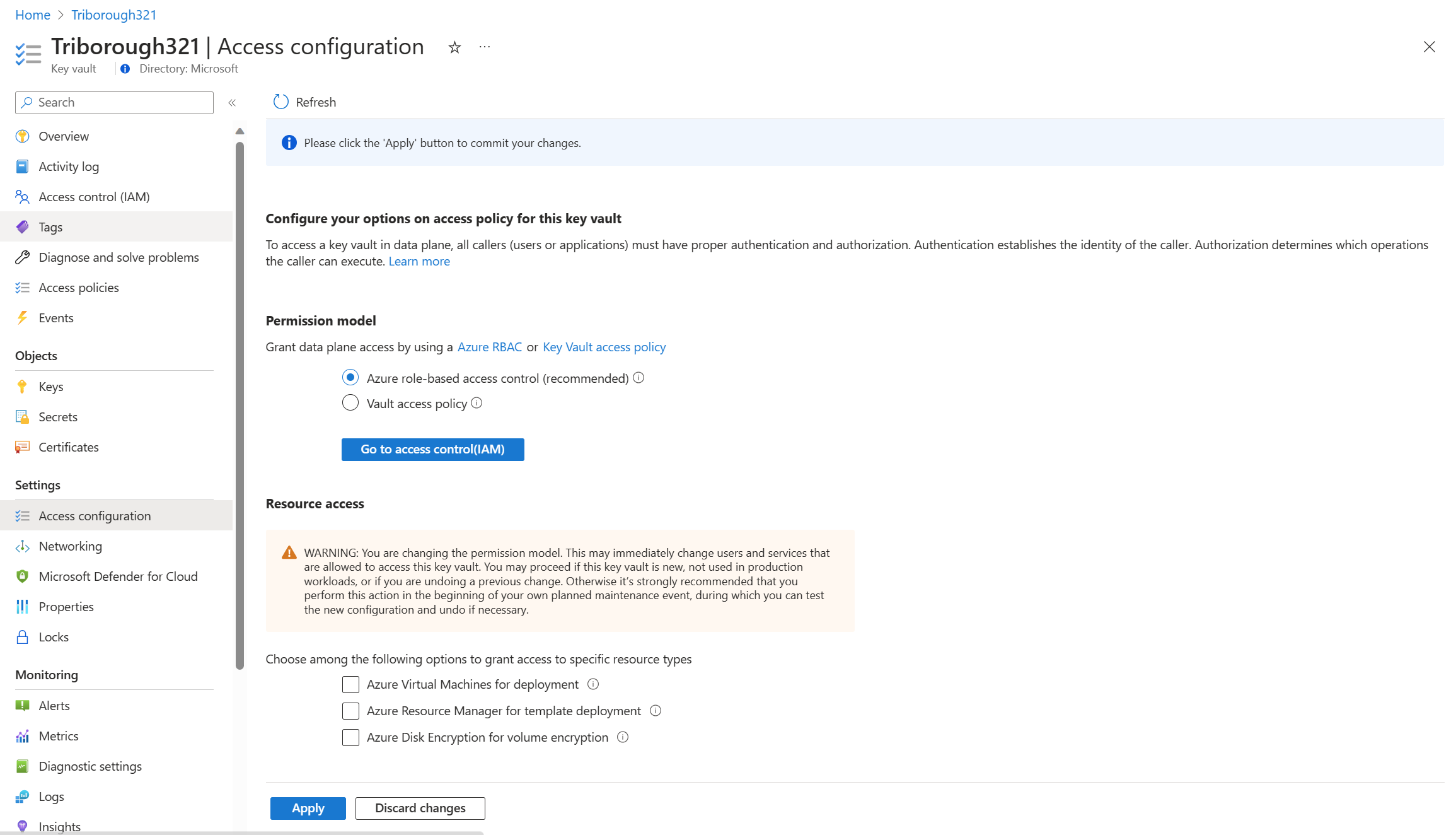This screenshot has width=1456, height=835.
Task: Click the Microsoft Defender for Cloud icon
Action: point(23,576)
